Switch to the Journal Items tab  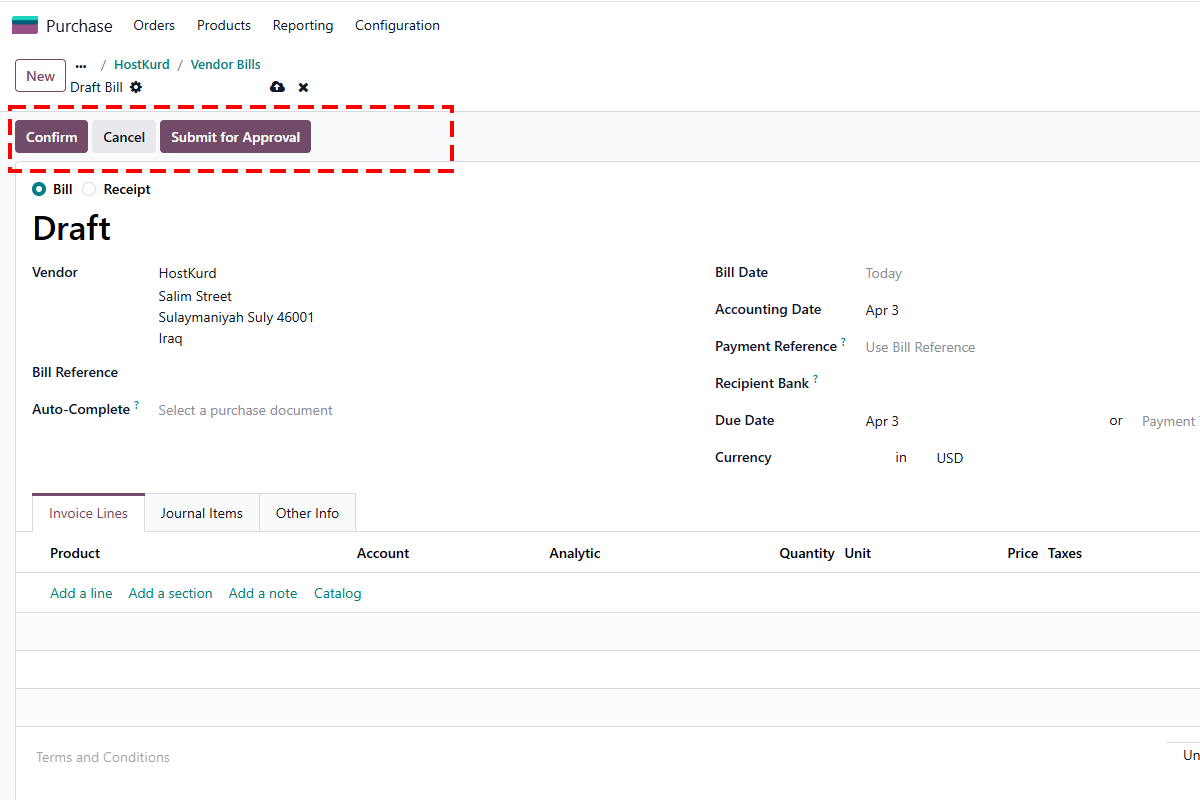tap(201, 512)
